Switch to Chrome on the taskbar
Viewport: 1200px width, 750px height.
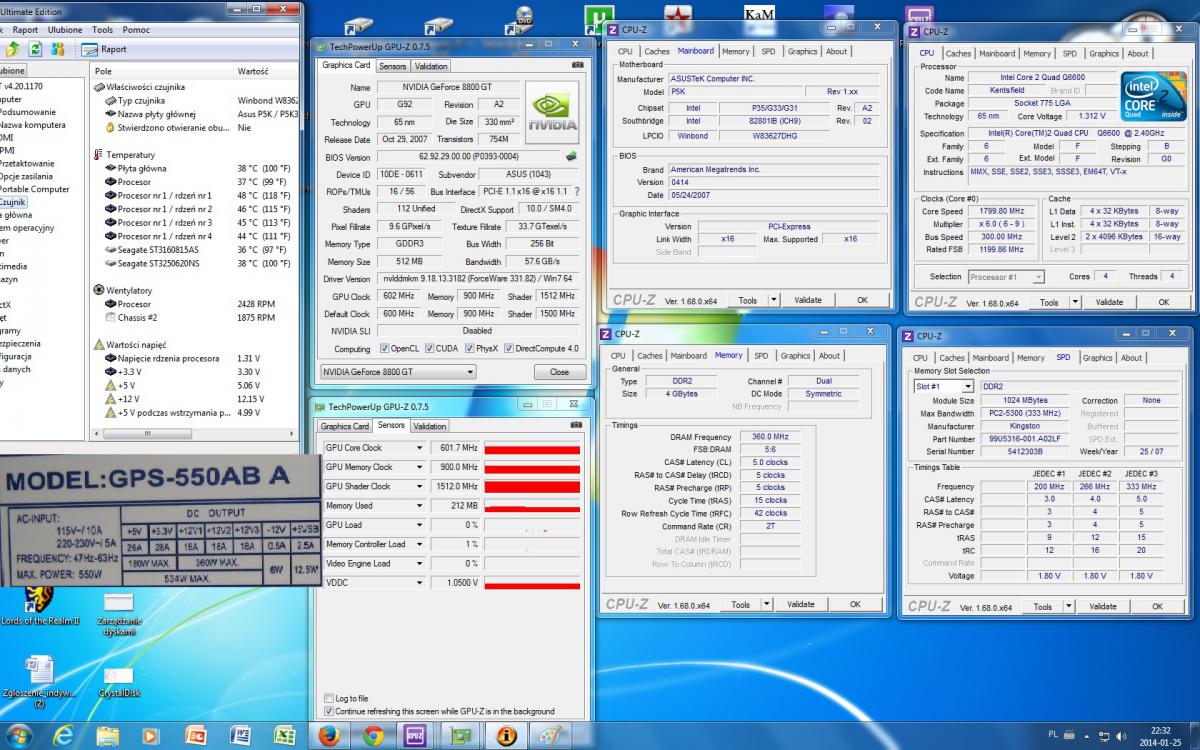[373, 735]
